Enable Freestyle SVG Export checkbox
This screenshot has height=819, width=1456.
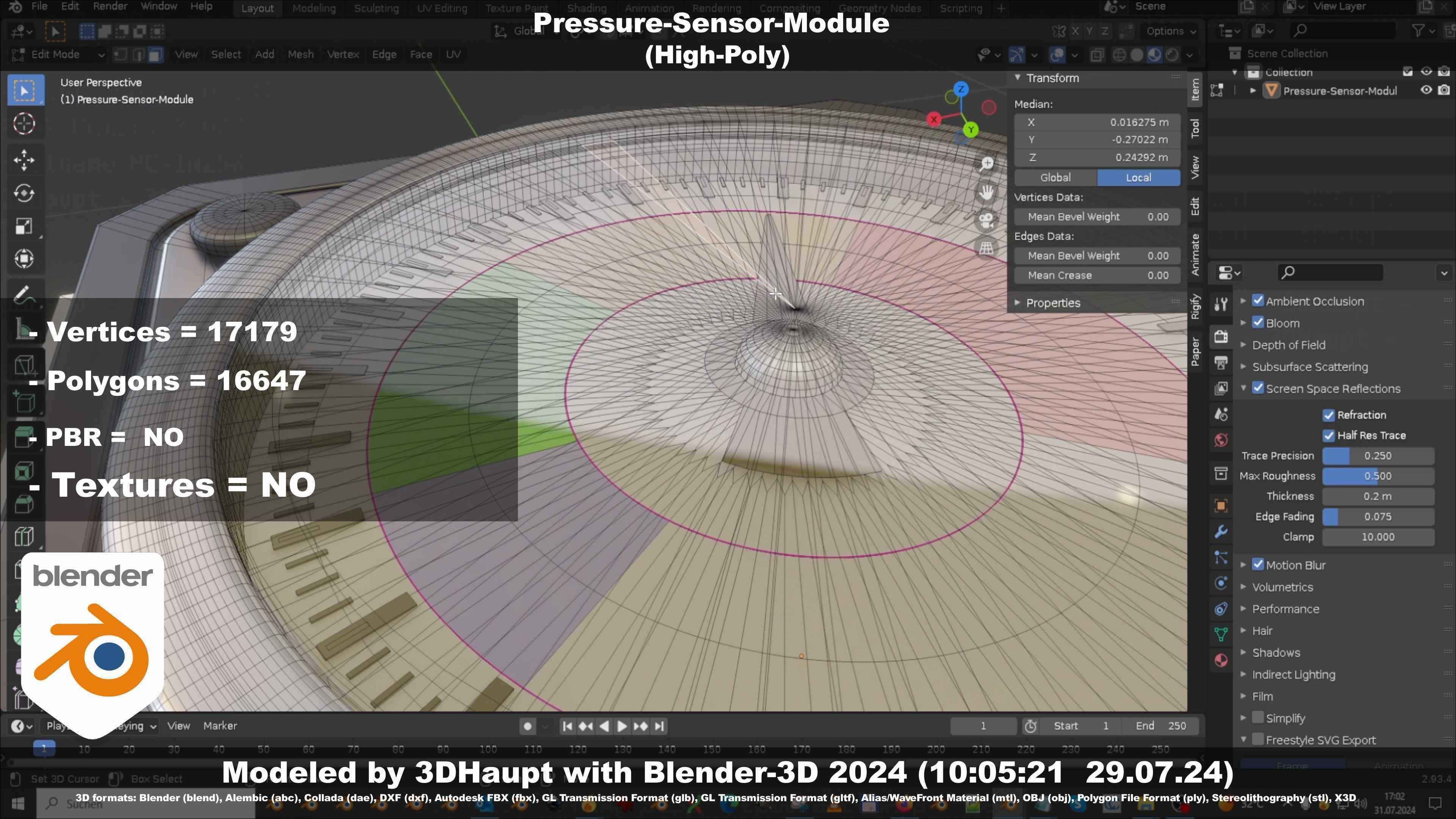click(1258, 739)
